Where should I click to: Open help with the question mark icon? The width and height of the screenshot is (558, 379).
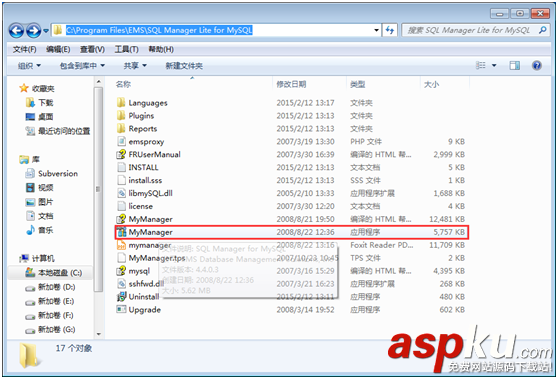pyautogui.click(x=537, y=65)
